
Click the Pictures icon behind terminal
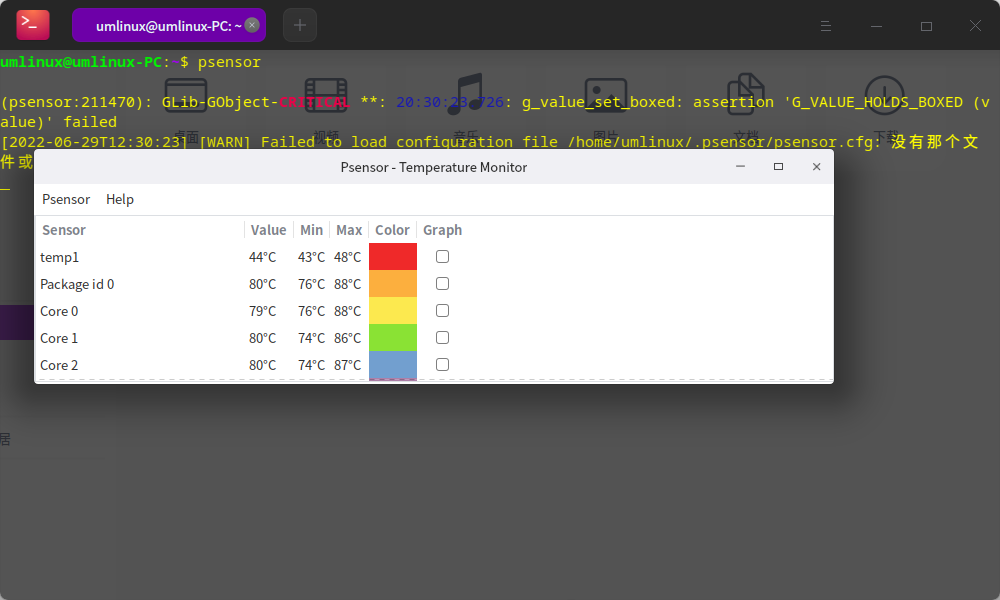[x=606, y=96]
